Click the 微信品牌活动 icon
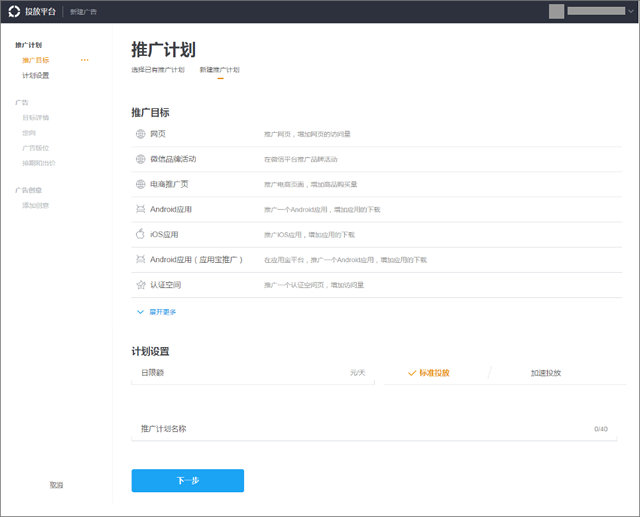The image size is (640, 517). coord(140,159)
